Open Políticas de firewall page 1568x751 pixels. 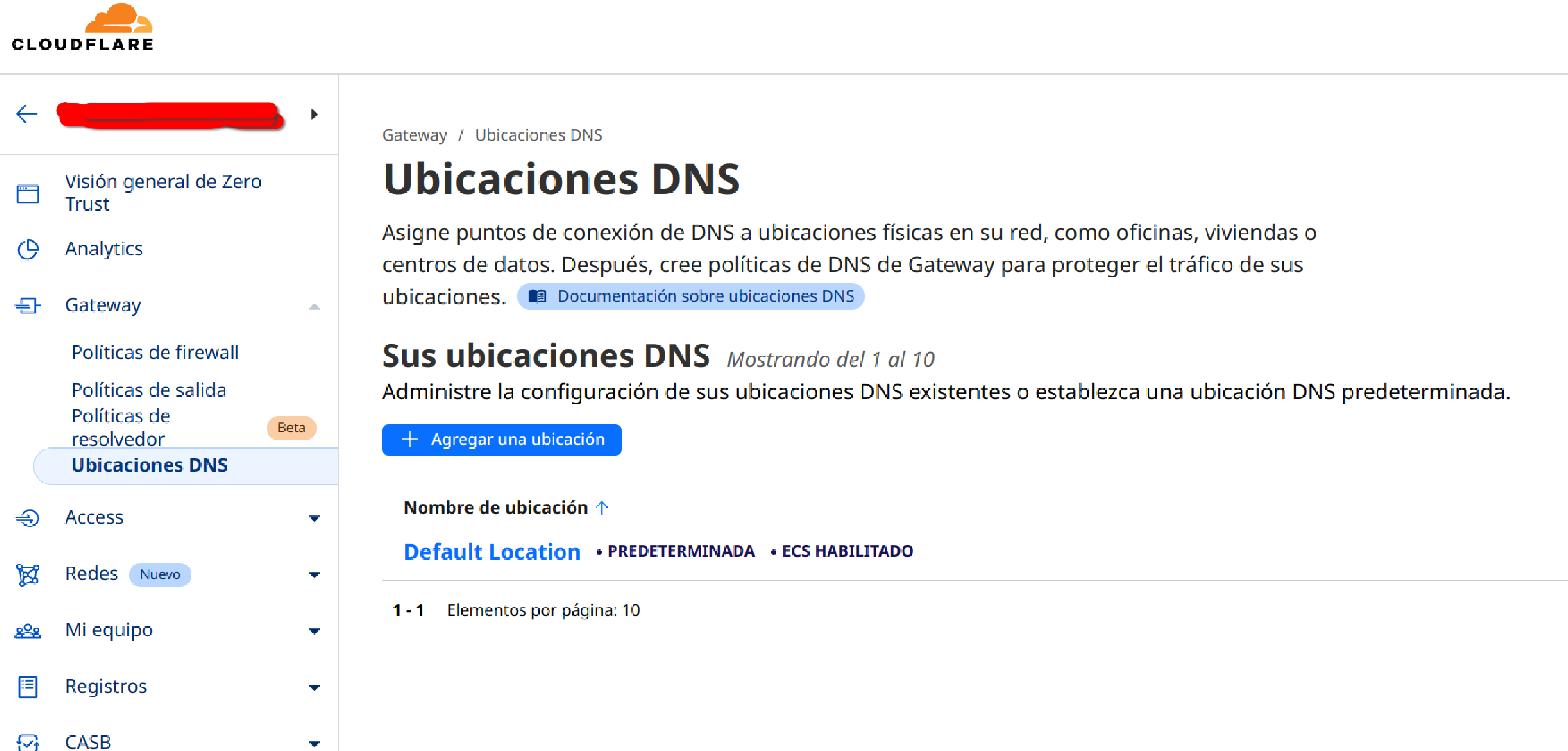154,353
